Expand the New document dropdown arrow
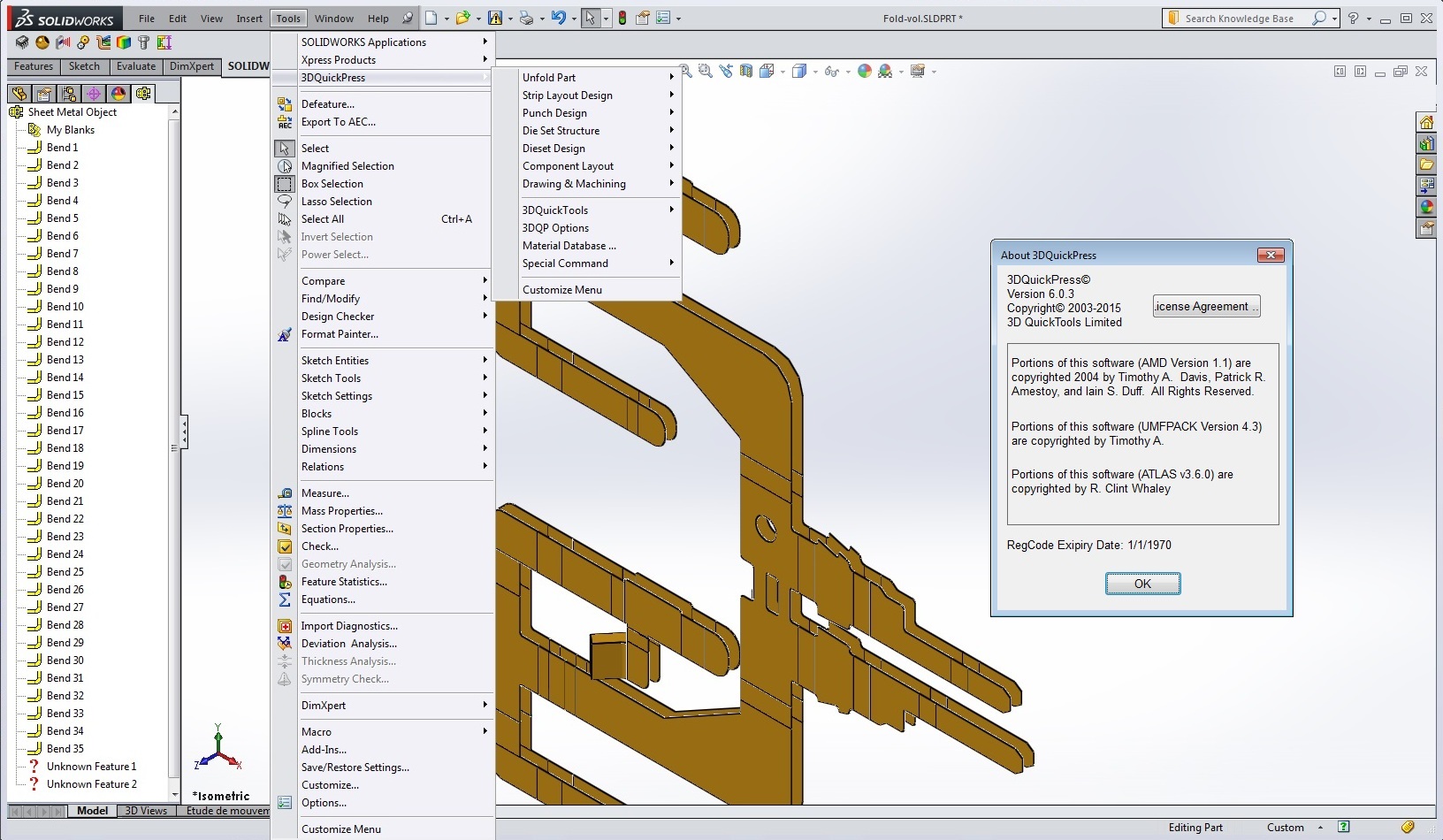This screenshot has height=840, width=1443. tap(447, 19)
